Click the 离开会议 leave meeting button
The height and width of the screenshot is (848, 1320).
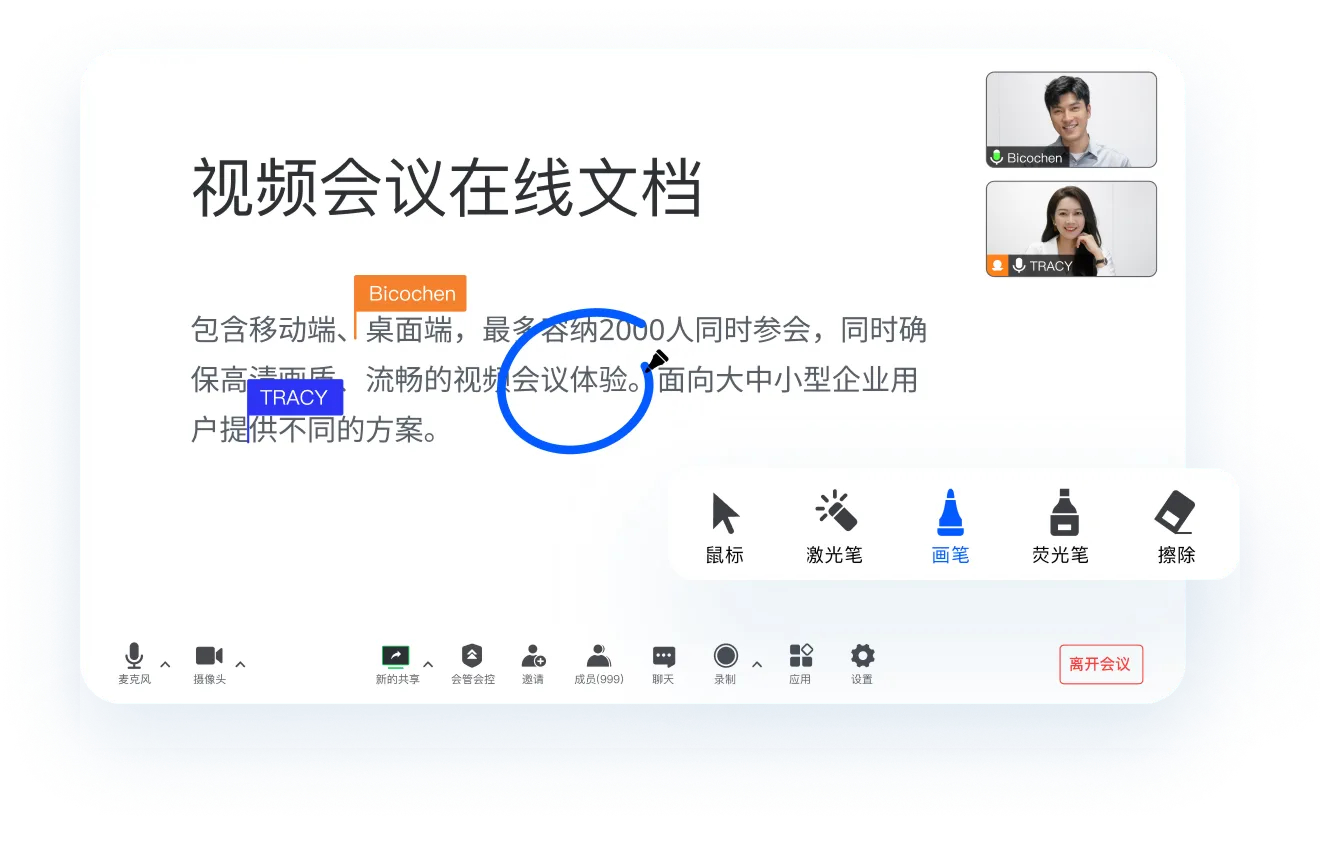tap(1100, 664)
